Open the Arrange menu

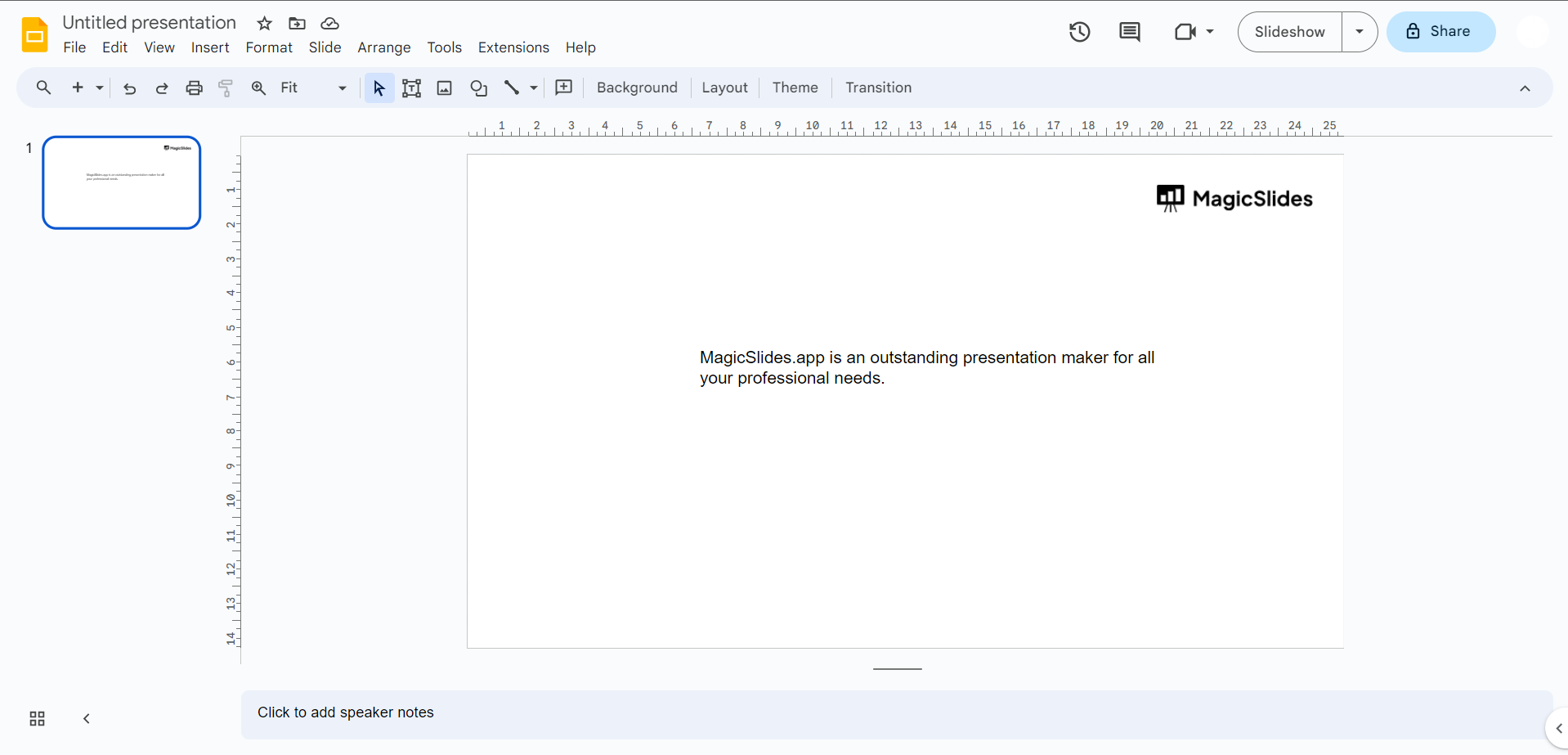(383, 47)
